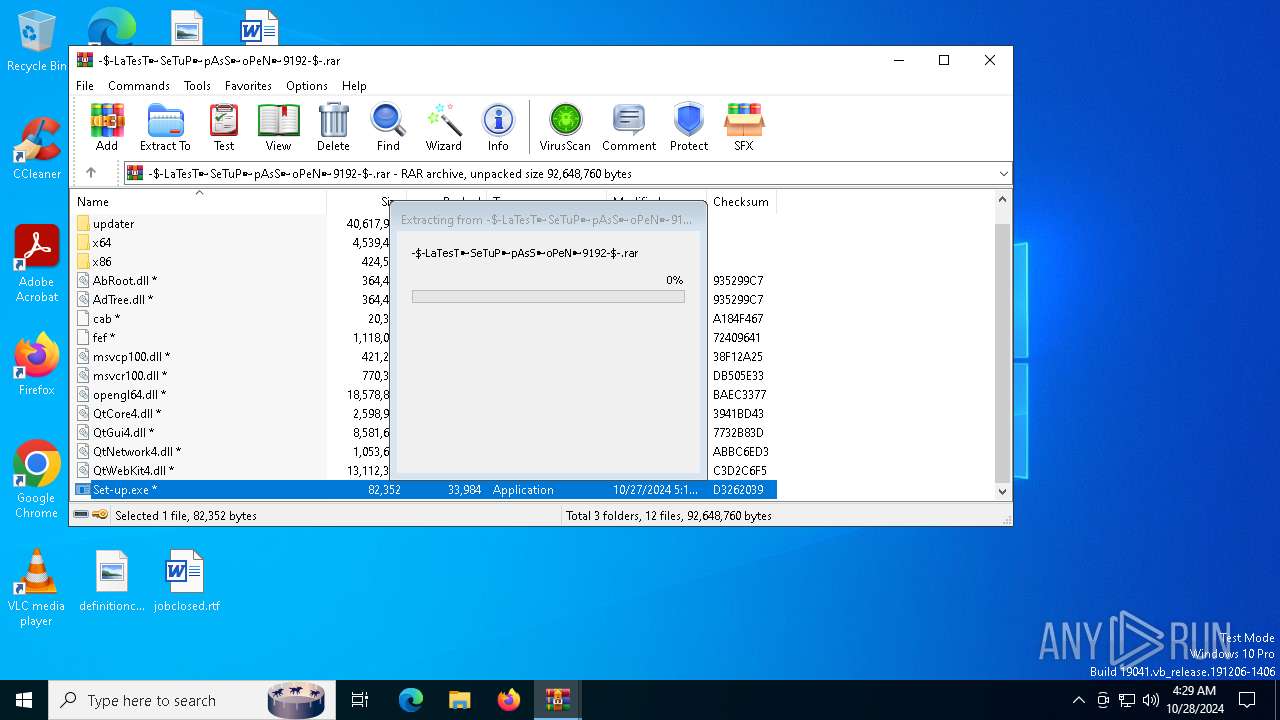Click the Windows Start button
This screenshot has height=720, width=1280.
24,700
